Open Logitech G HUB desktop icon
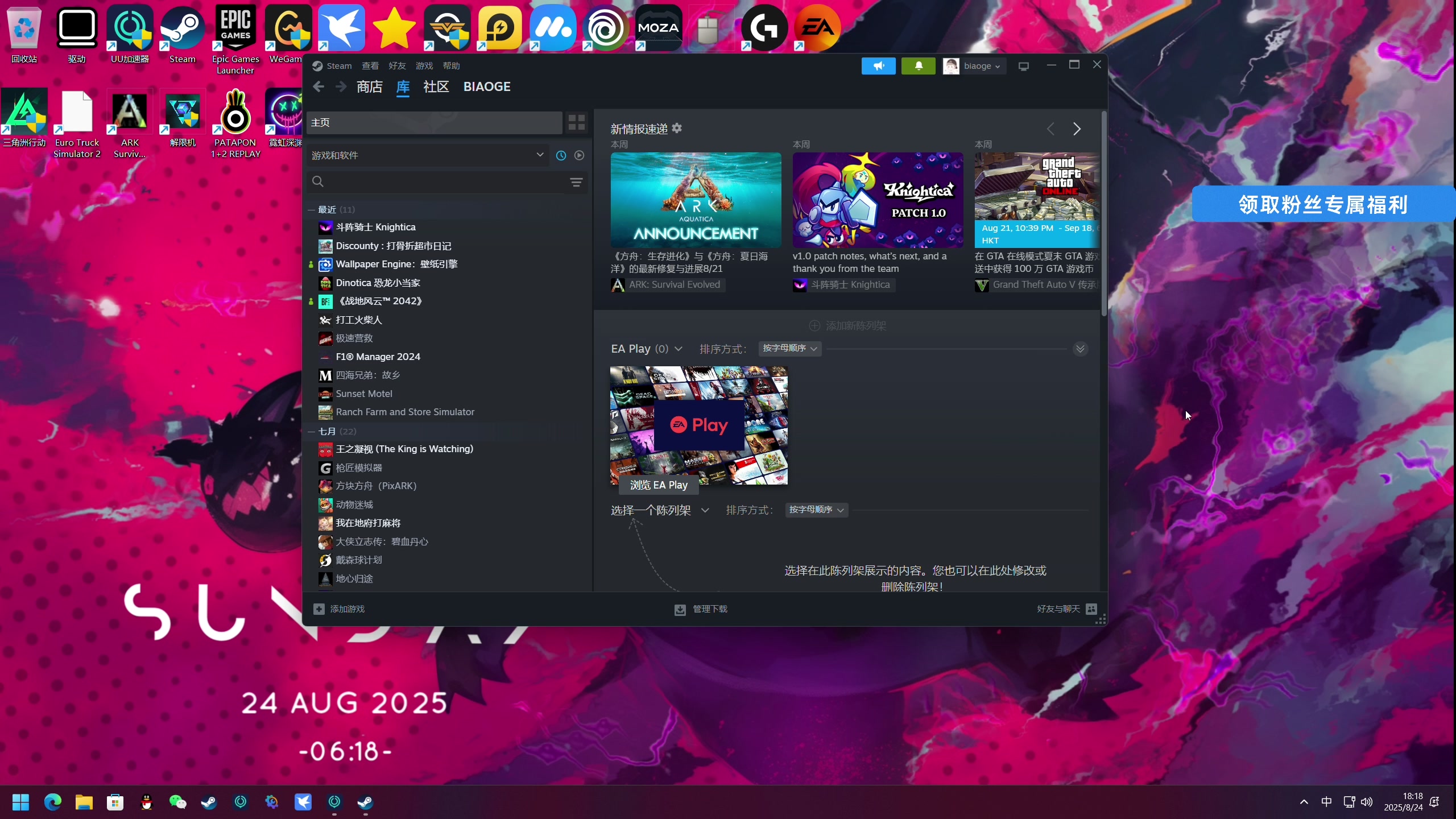The height and width of the screenshot is (819, 1456). tap(764, 27)
